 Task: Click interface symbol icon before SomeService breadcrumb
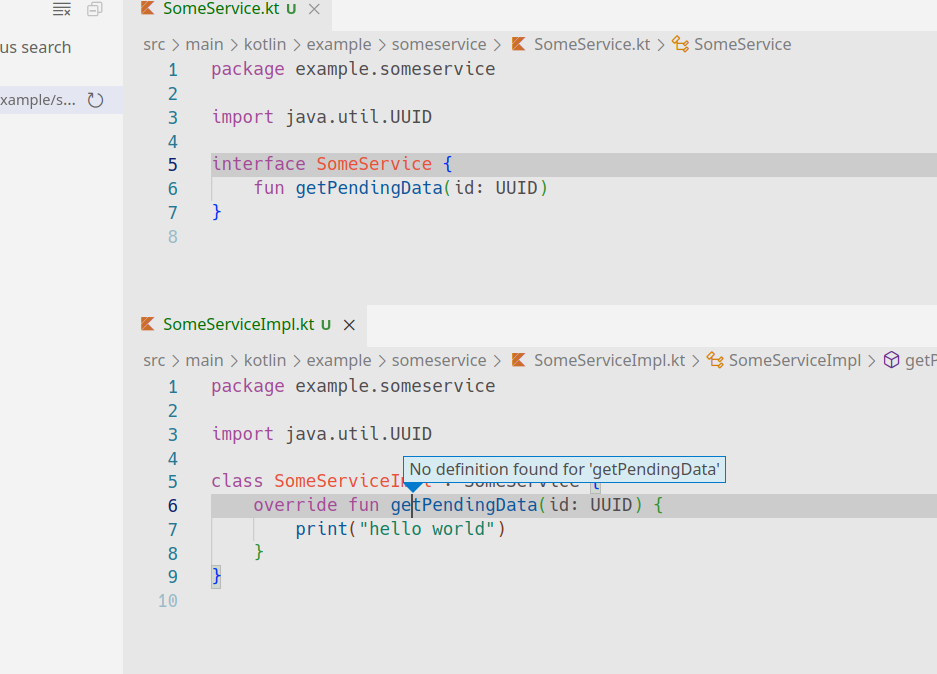pyautogui.click(x=680, y=44)
